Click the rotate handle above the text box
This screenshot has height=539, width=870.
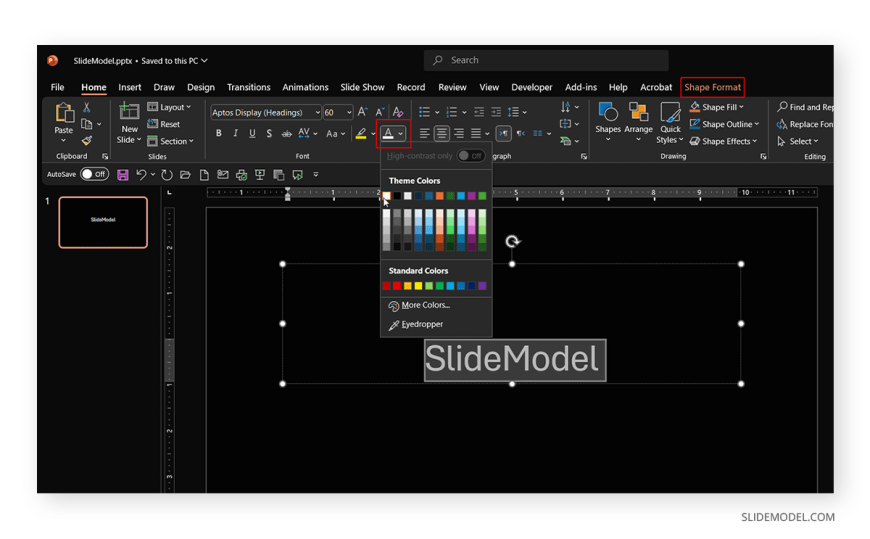[x=513, y=241]
